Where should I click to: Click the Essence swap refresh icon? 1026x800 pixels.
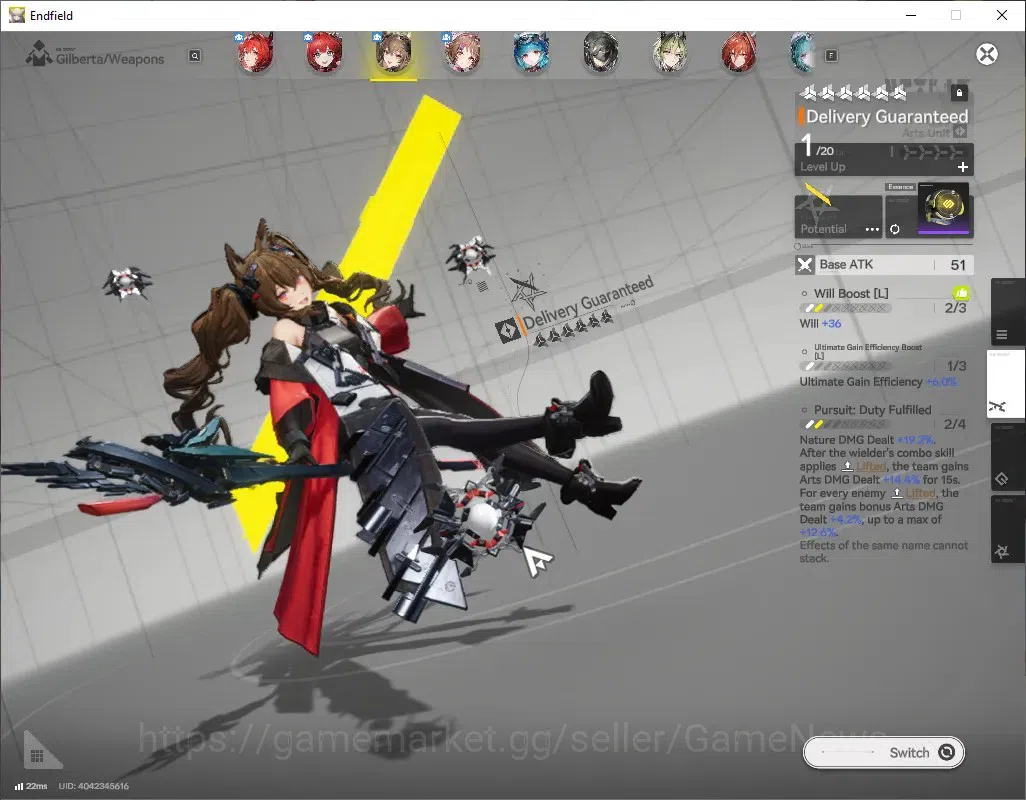[x=894, y=229]
